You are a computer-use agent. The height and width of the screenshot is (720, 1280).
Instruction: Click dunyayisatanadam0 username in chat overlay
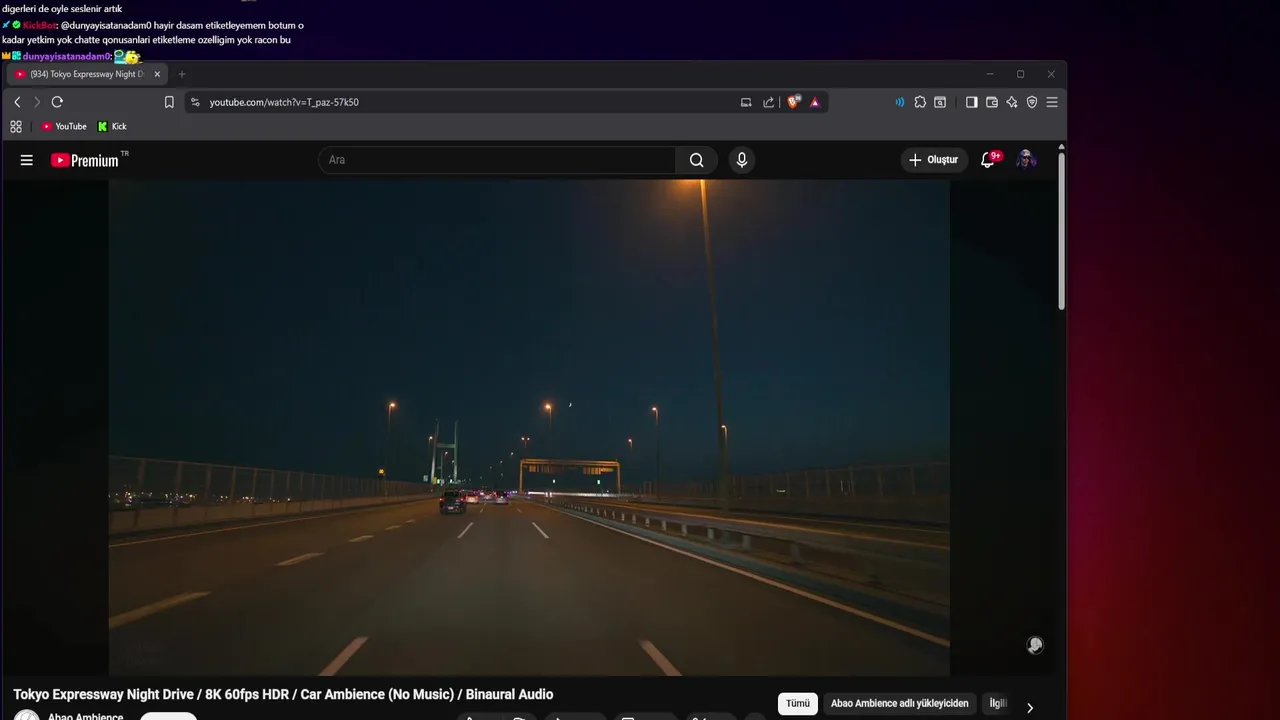click(x=66, y=56)
